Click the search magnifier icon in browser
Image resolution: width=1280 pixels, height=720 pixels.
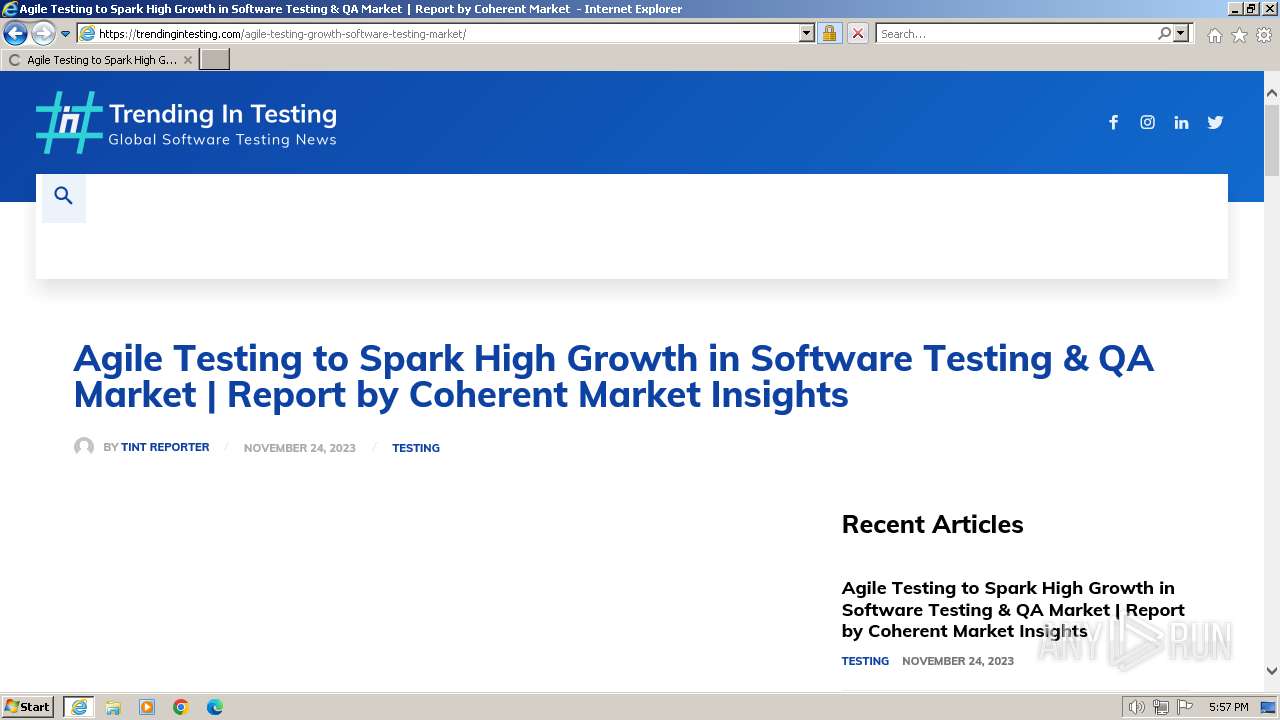1164,33
